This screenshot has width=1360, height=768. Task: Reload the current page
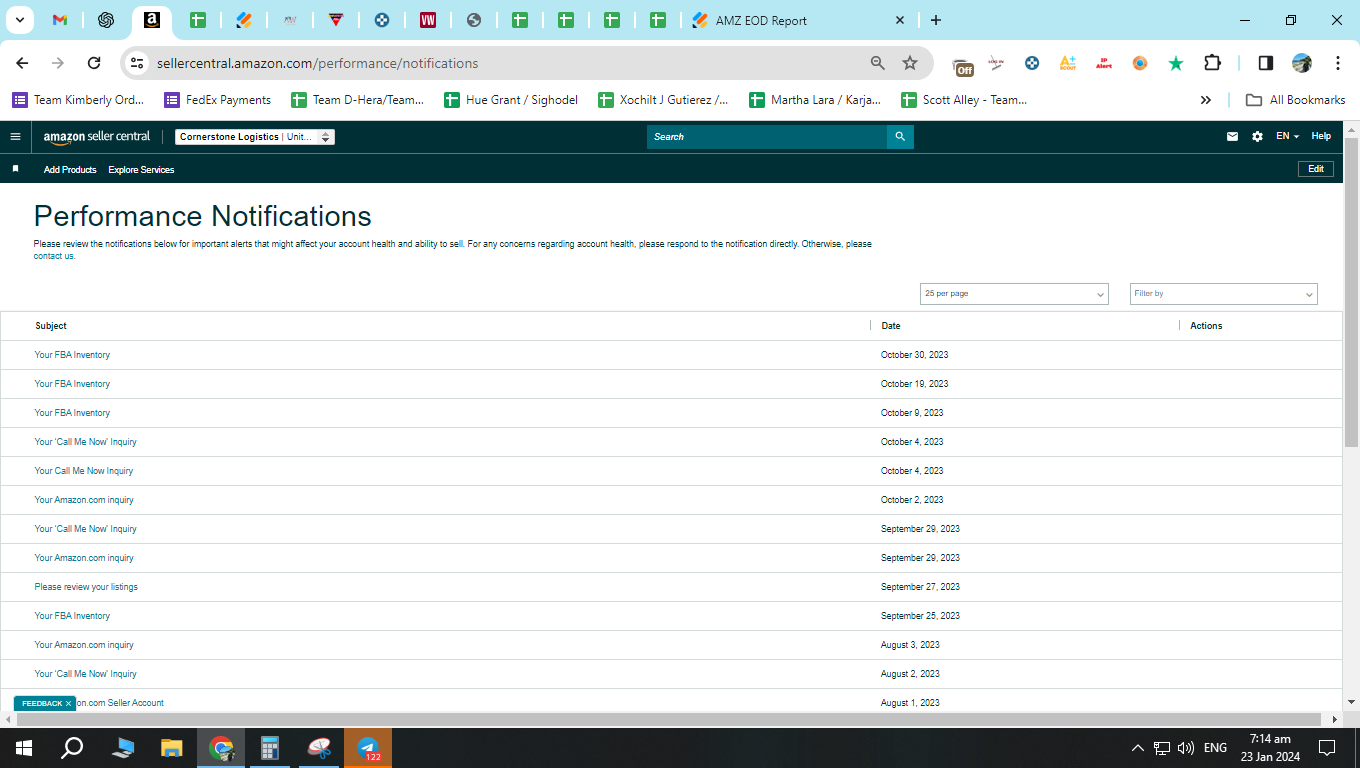pyautogui.click(x=94, y=63)
